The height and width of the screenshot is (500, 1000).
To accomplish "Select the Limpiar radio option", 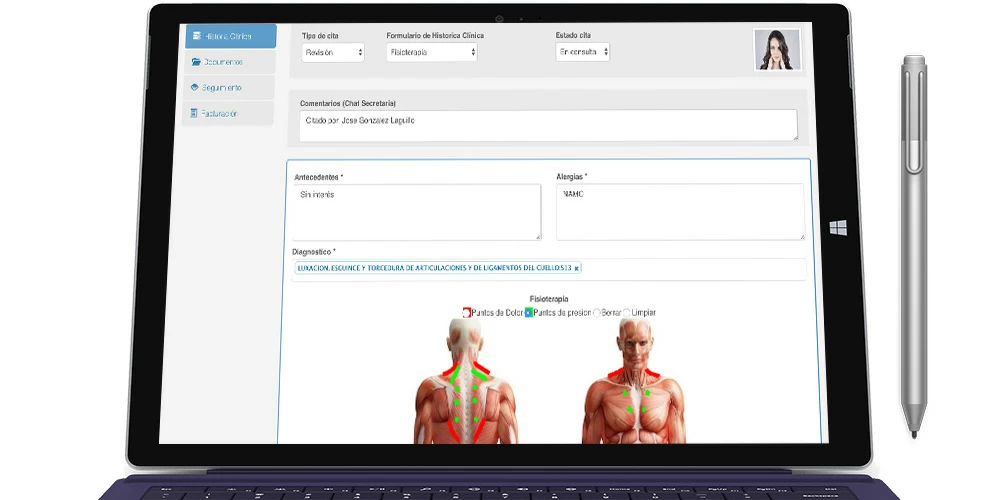I will pyautogui.click(x=626, y=312).
